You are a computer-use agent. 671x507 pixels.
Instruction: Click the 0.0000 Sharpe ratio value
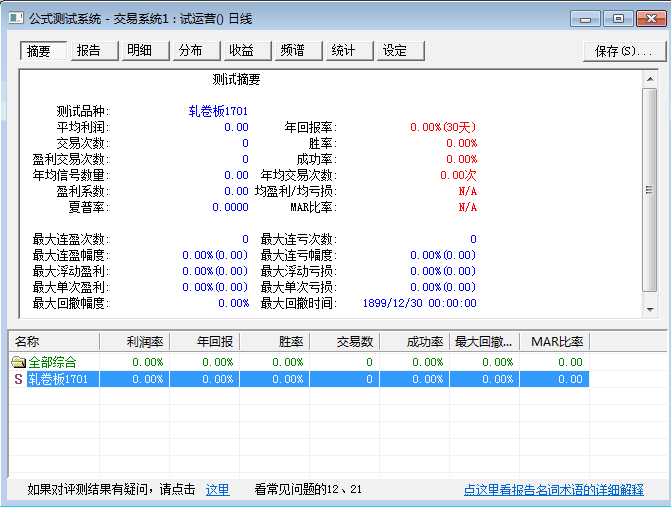(230, 207)
